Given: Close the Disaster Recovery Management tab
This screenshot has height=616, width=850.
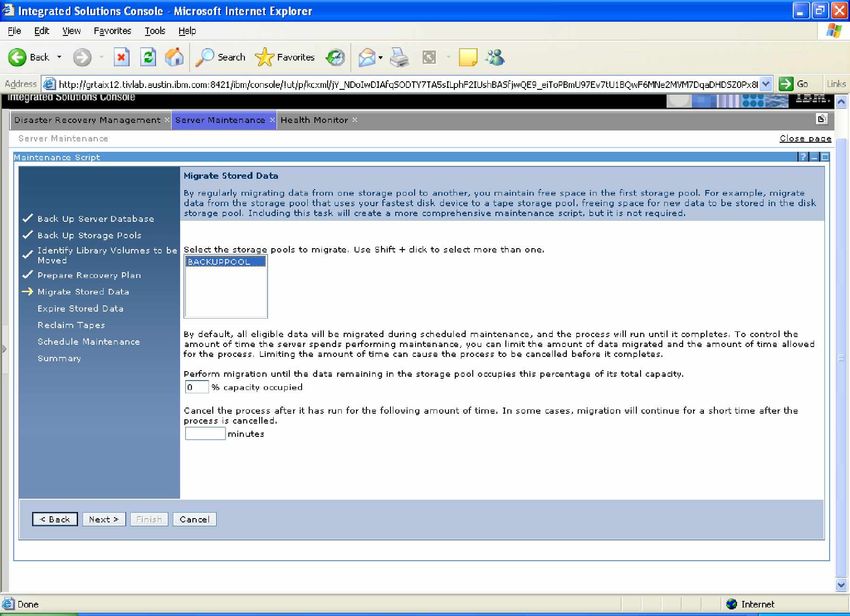Looking at the screenshot, I should pos(167,120).
